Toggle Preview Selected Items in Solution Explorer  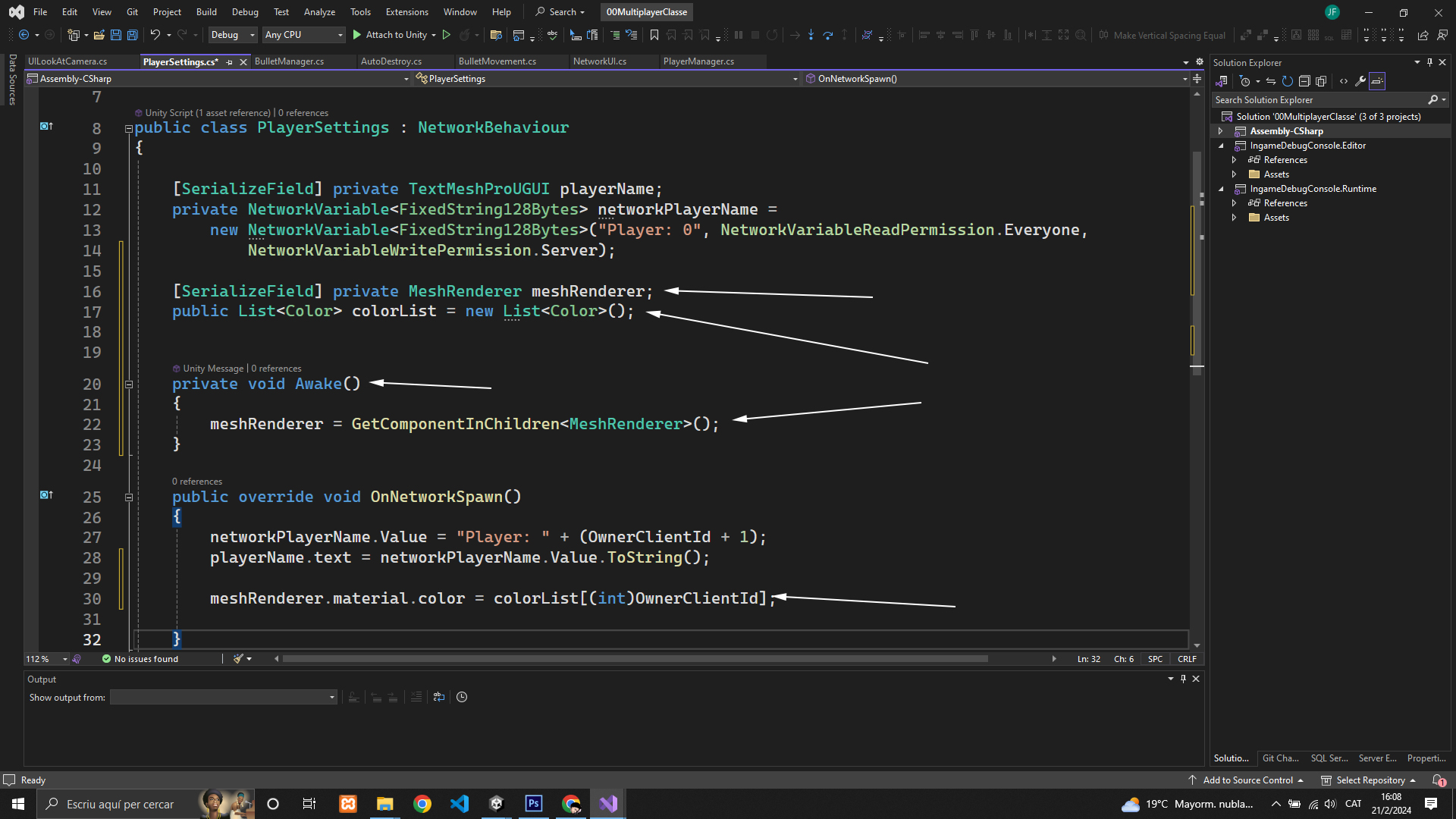tap(1377, 81)
